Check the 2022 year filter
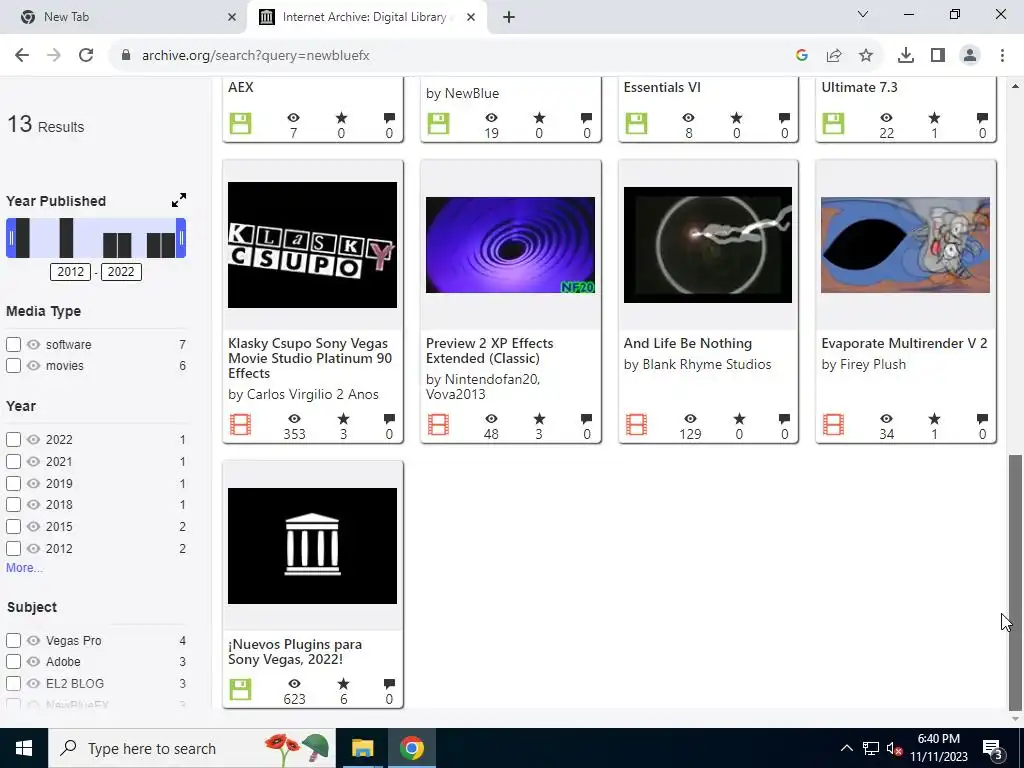Viewport: 1024px width, 768px height. point(13,440)
